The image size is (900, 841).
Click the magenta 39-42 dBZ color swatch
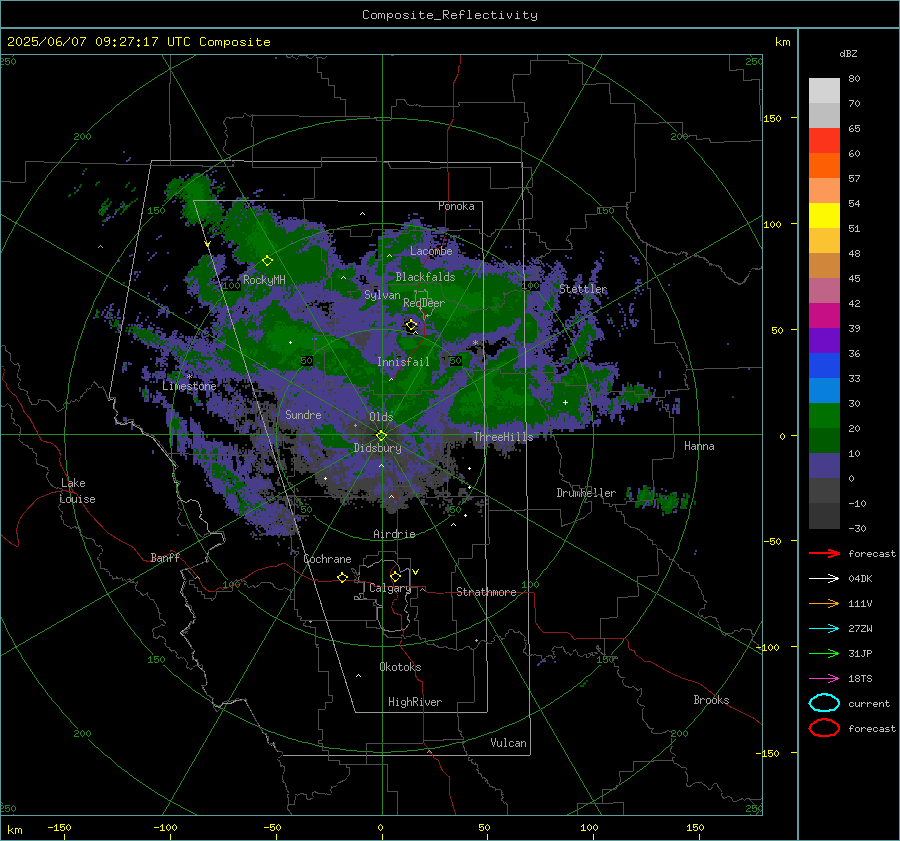pos(824,316)
